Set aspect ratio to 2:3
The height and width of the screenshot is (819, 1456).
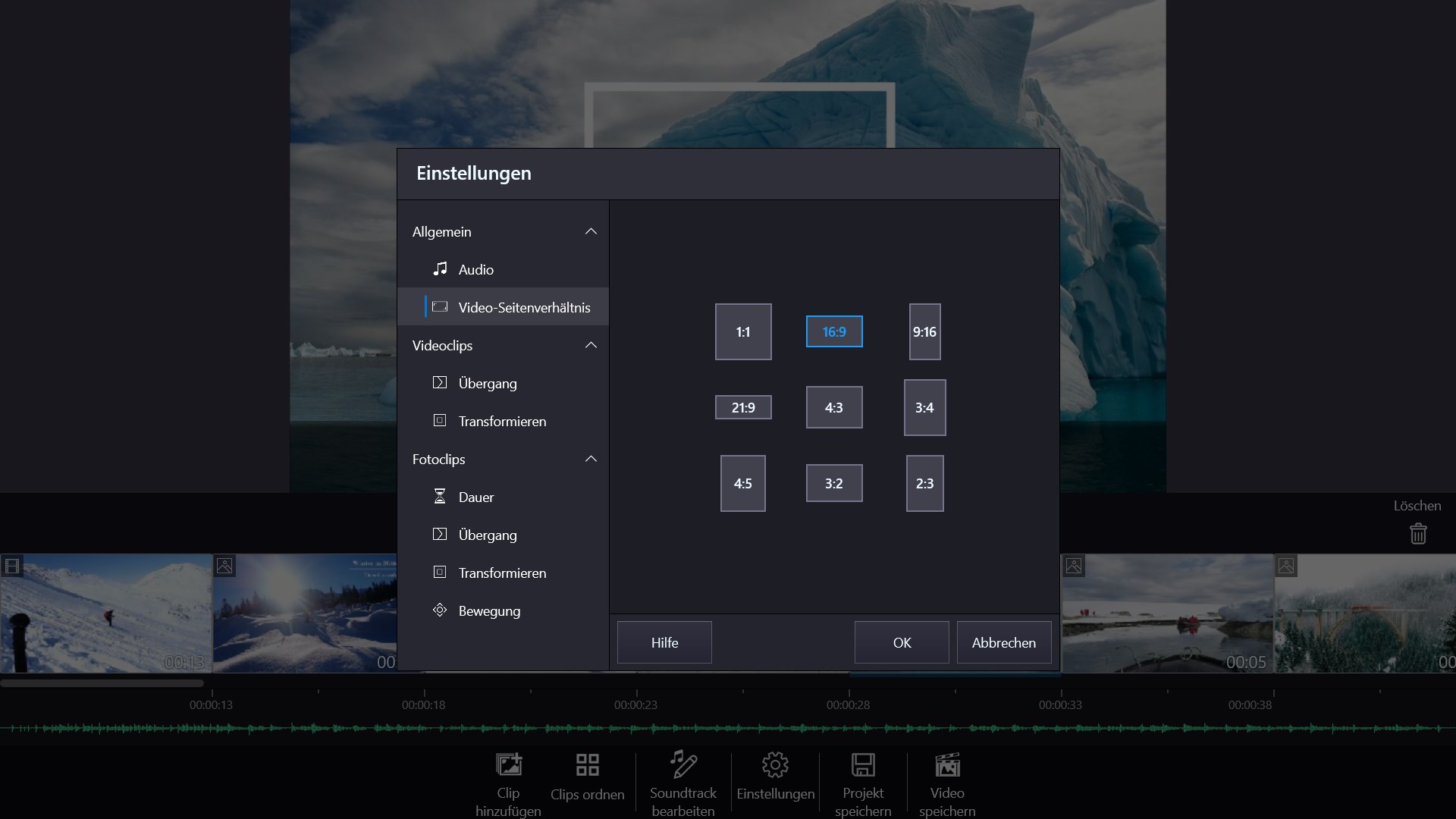(924, 483)
